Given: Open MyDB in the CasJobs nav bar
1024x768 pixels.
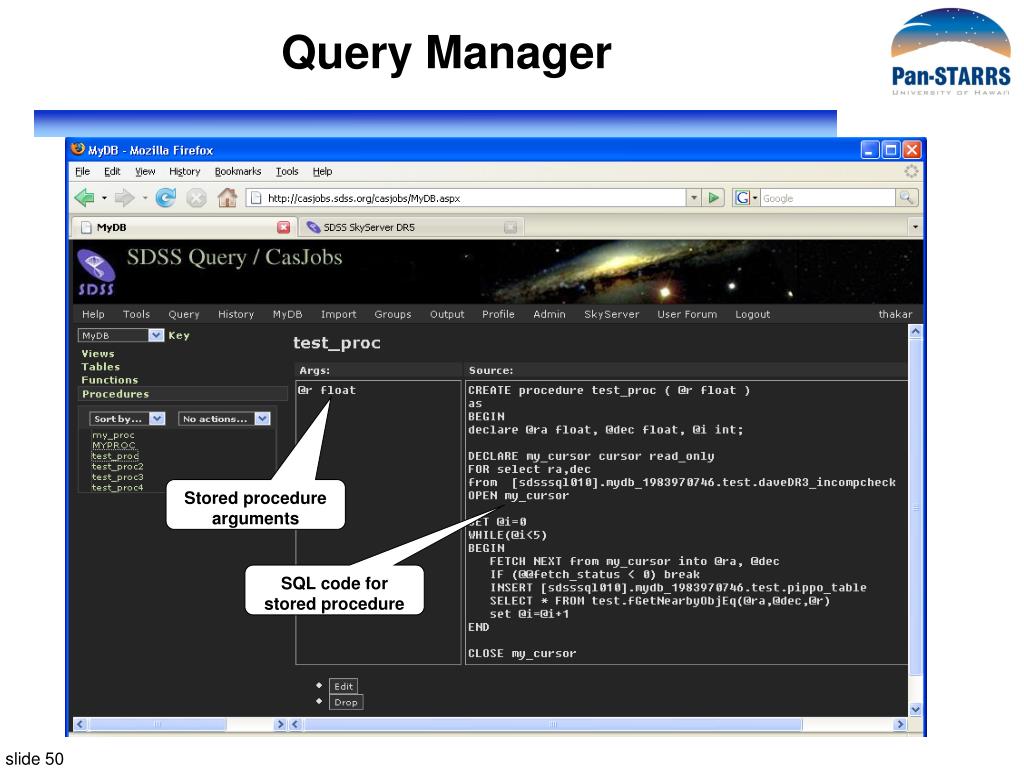Looking at the screenshot, I should click(287, 314).
